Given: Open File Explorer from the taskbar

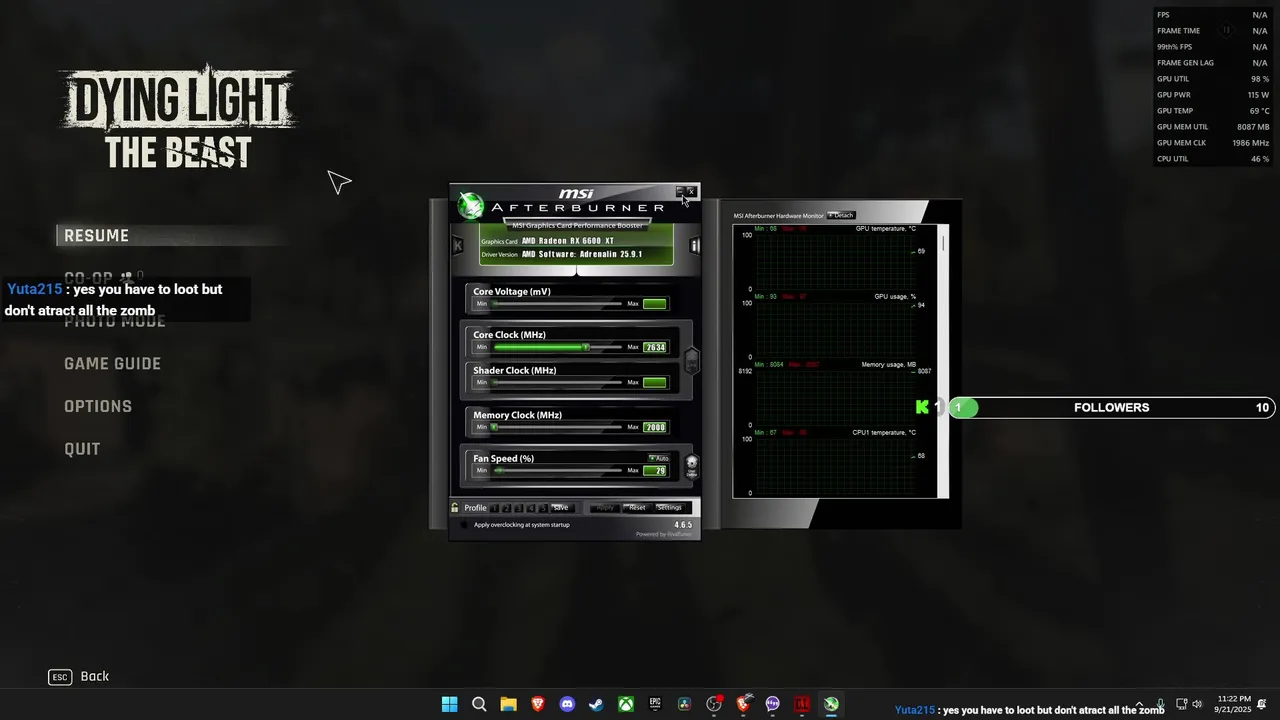Looking at the screenshot, I should 508,704.
